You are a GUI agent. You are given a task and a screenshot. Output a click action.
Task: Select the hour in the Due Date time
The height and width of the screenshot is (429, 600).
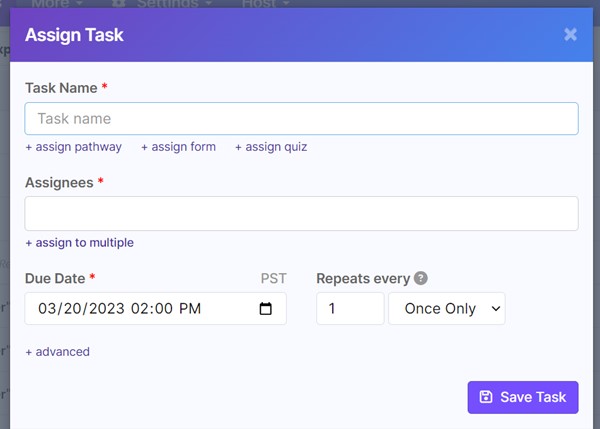140,309
